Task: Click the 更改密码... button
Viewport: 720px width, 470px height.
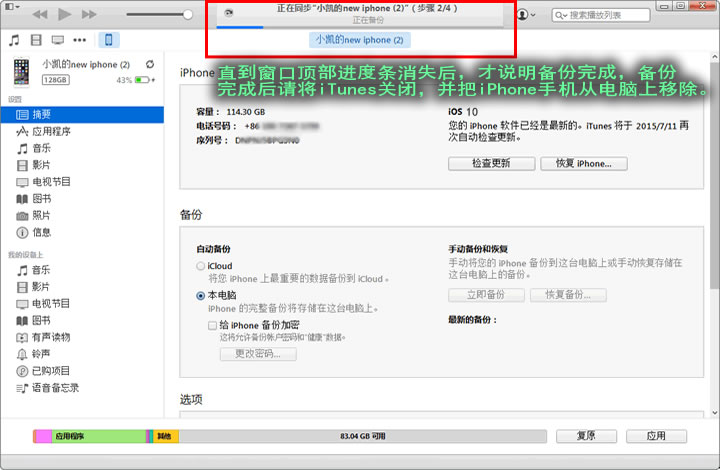Action: click(258, 354)
